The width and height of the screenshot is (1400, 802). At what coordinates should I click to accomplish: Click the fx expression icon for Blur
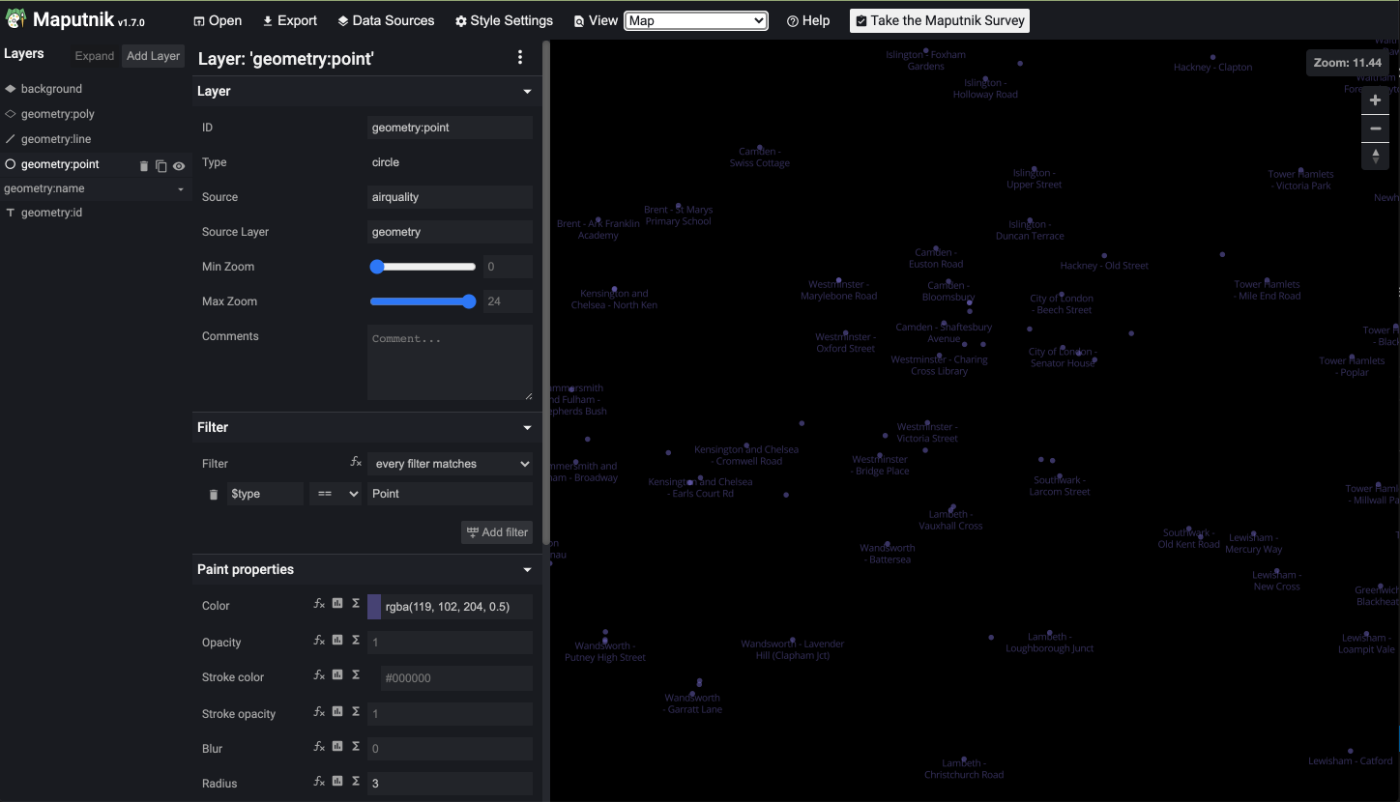[x=320, y=747]
